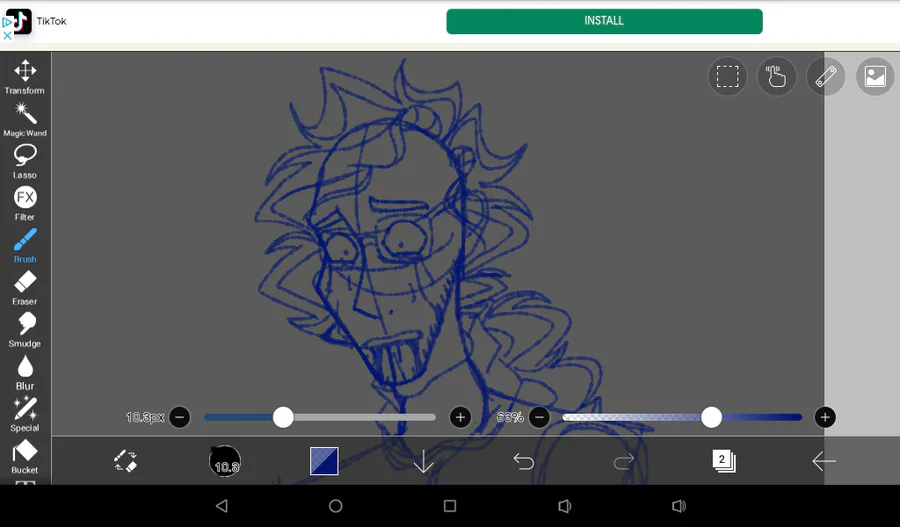Select the Special tool
900x527 pixels.
[25, 414]
